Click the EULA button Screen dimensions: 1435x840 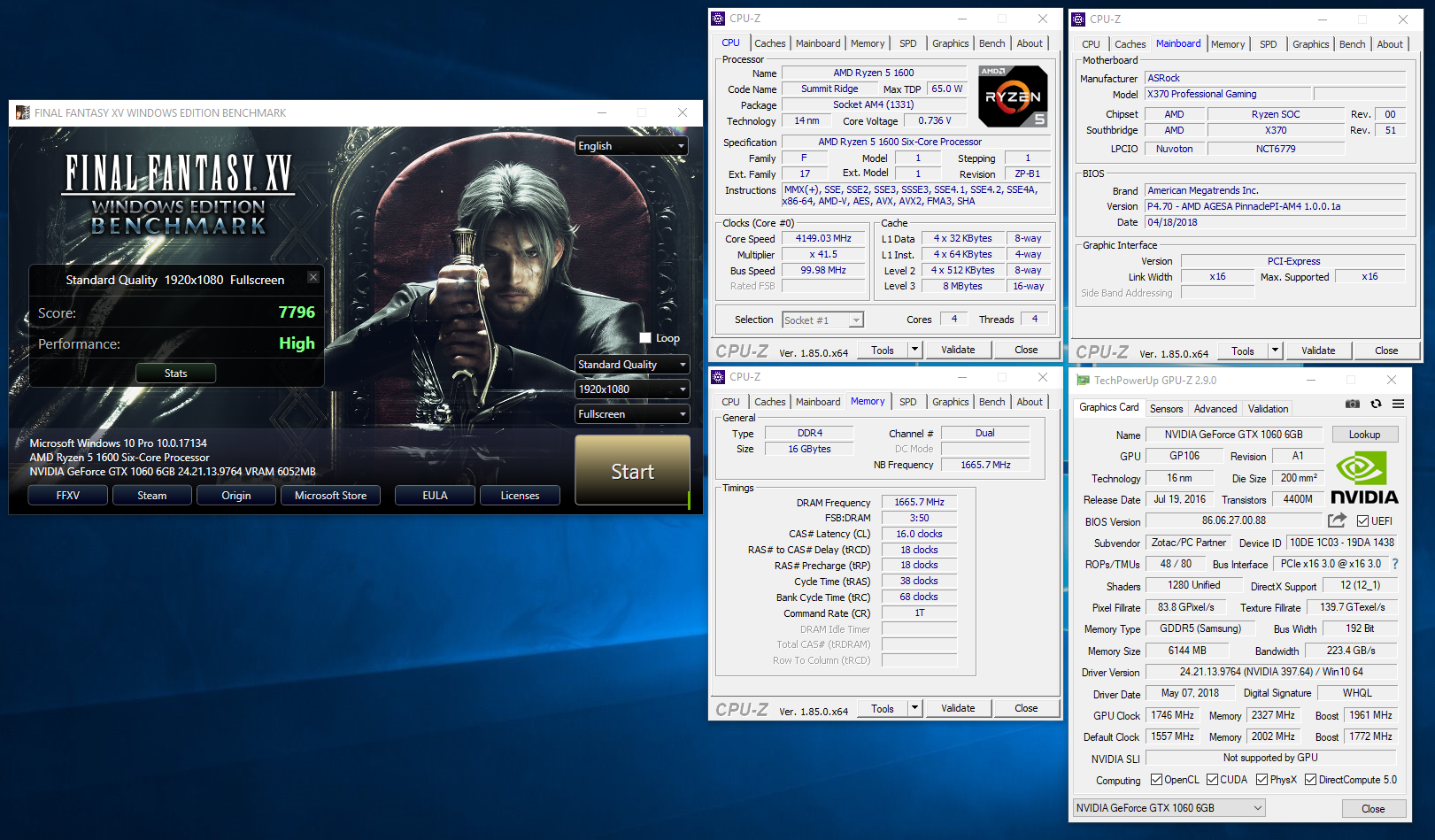pos(435,496)
